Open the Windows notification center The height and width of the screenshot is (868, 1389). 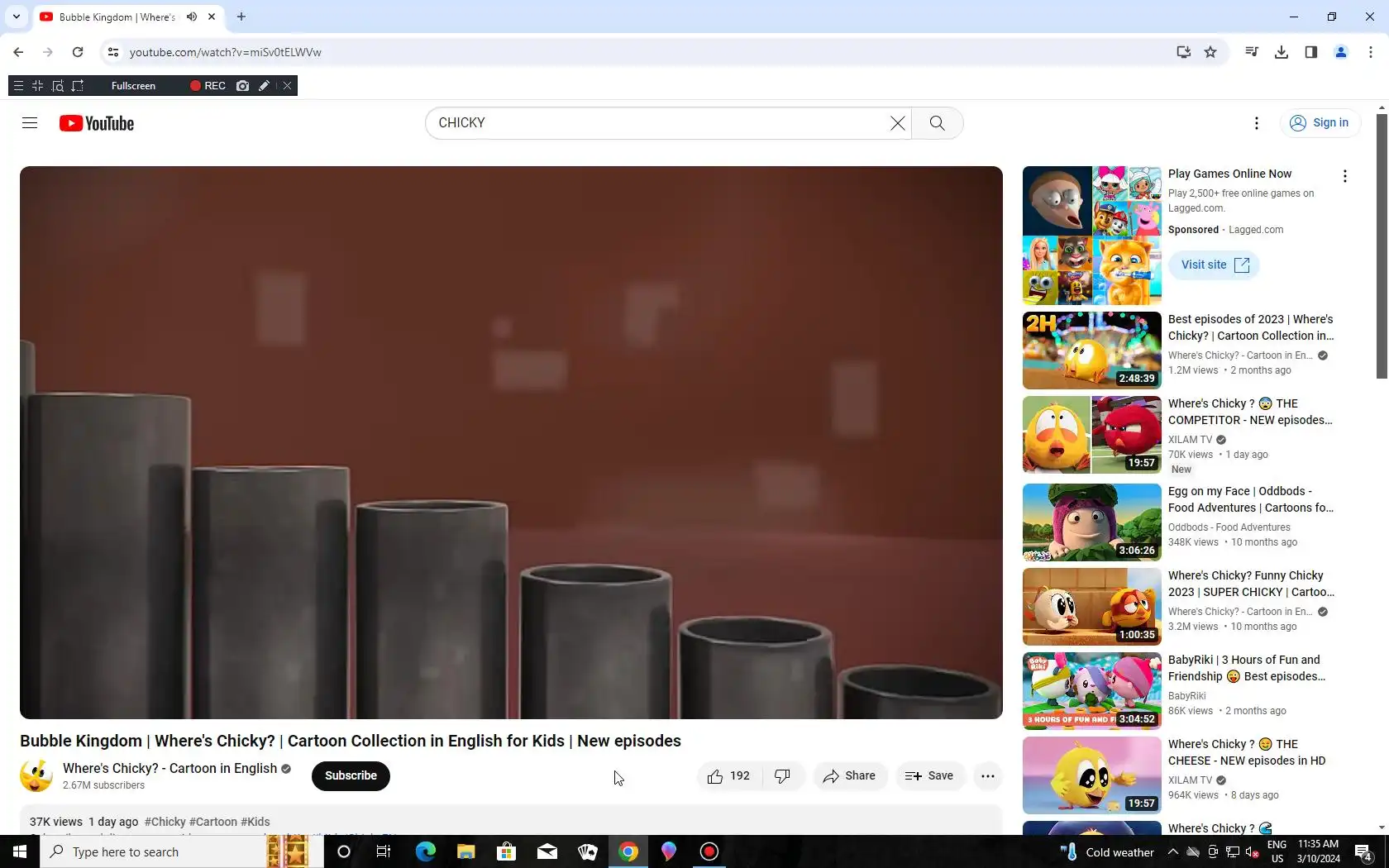[x=1363, y=851]
